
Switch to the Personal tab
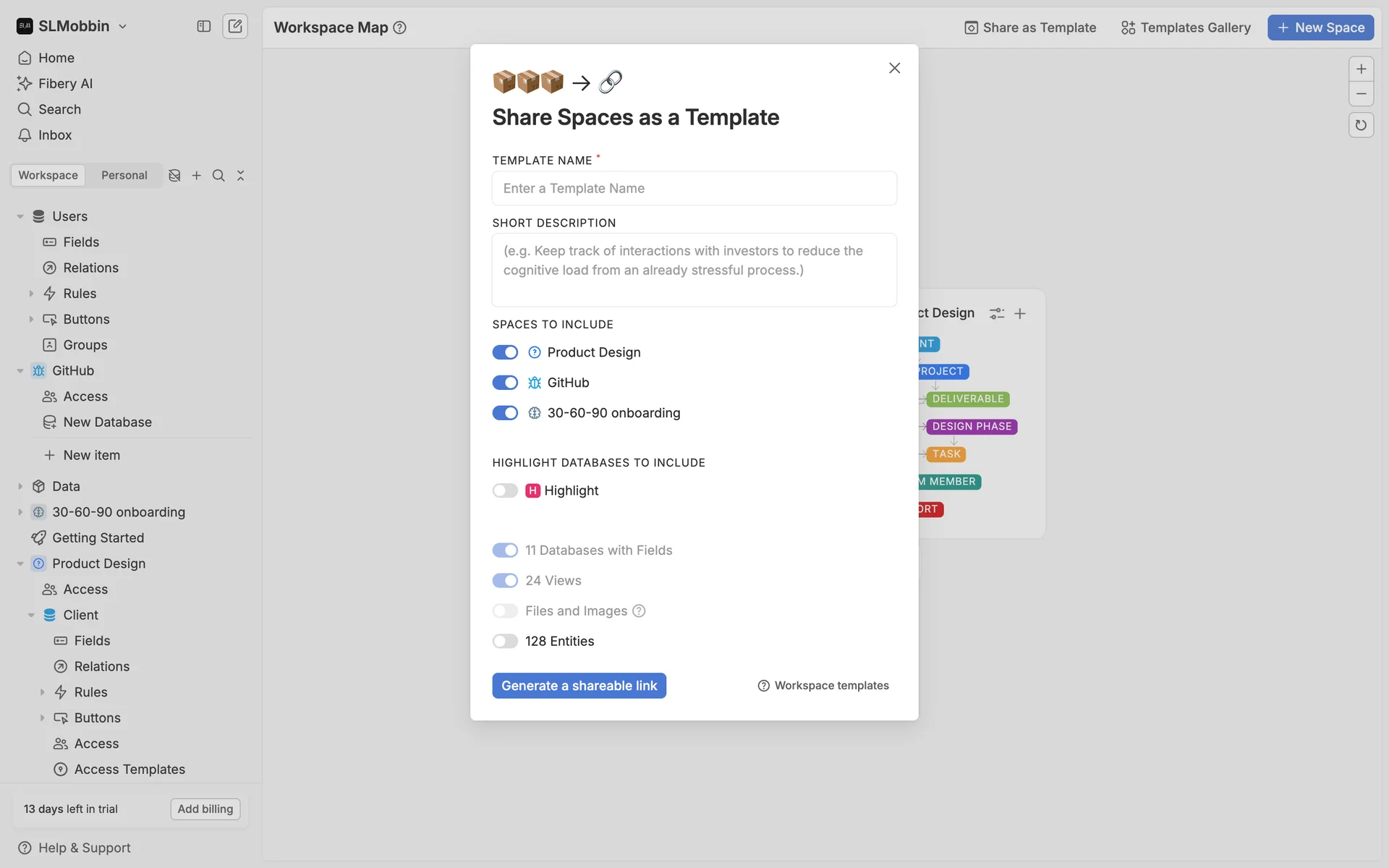pyautogui.click(x=124, y=176)
